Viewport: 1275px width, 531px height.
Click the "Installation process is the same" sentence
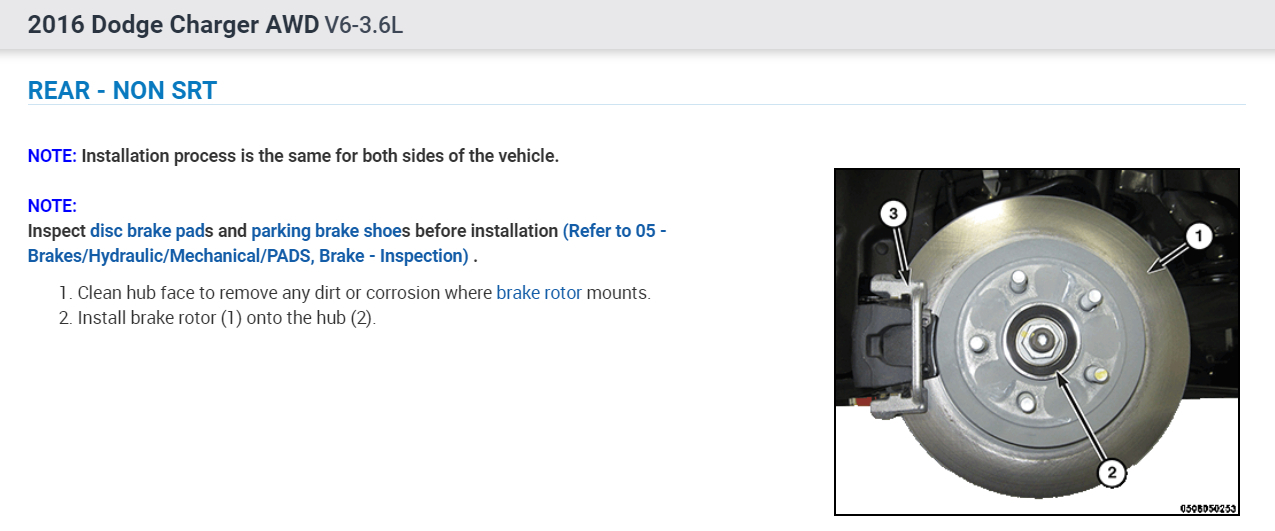[x=320, y=156]
